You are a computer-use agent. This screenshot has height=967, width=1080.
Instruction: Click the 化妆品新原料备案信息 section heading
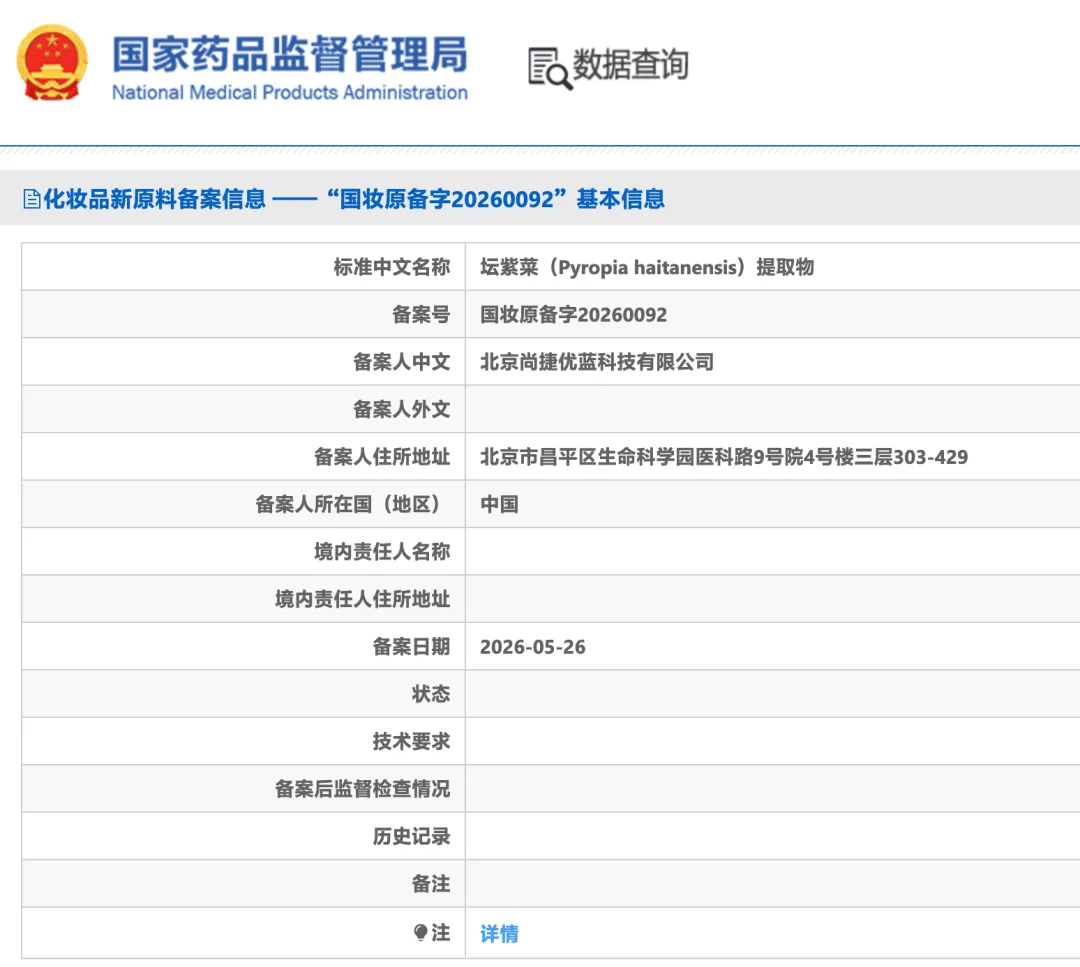155,199
